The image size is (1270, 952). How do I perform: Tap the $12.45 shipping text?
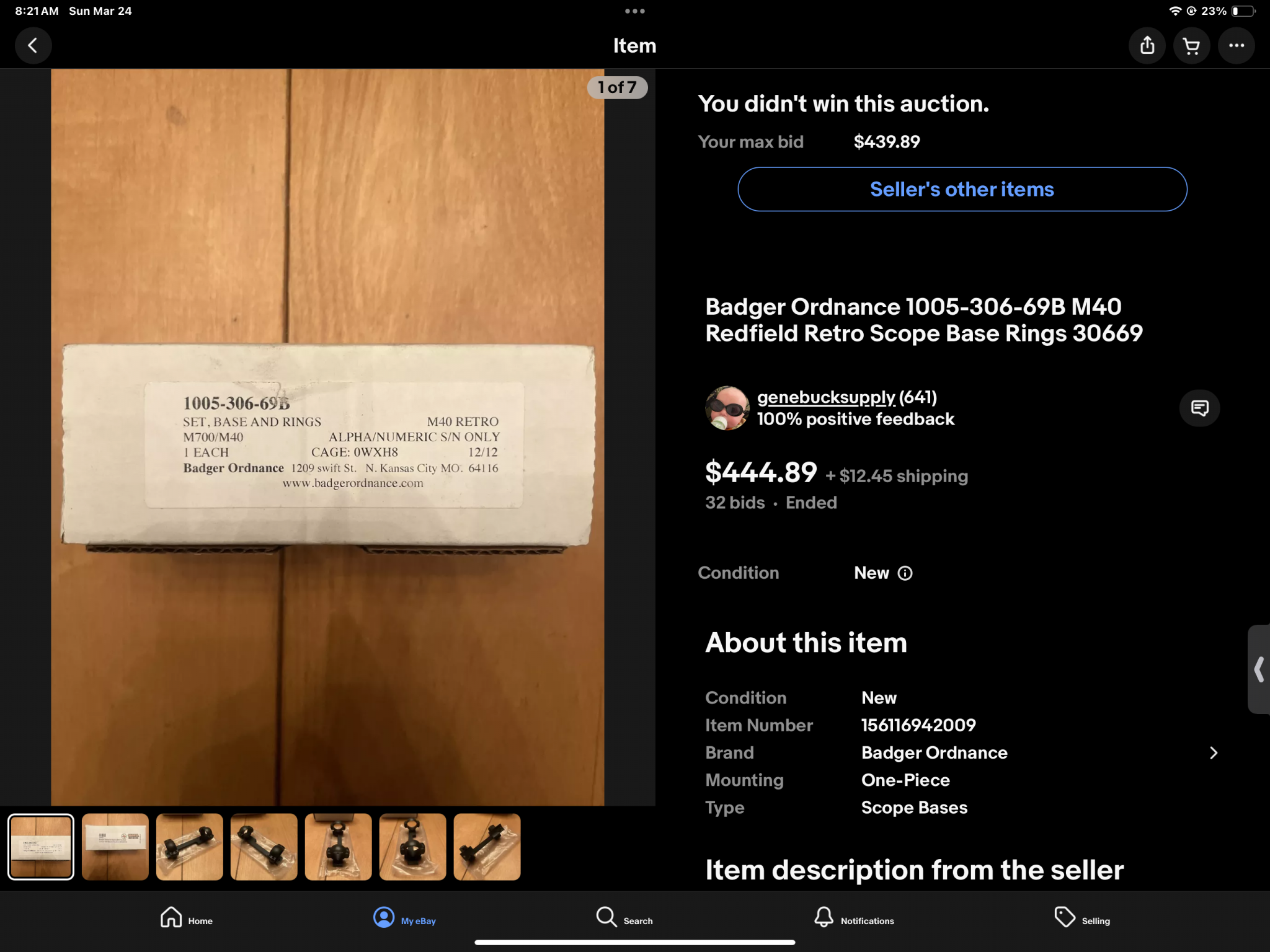897,476
